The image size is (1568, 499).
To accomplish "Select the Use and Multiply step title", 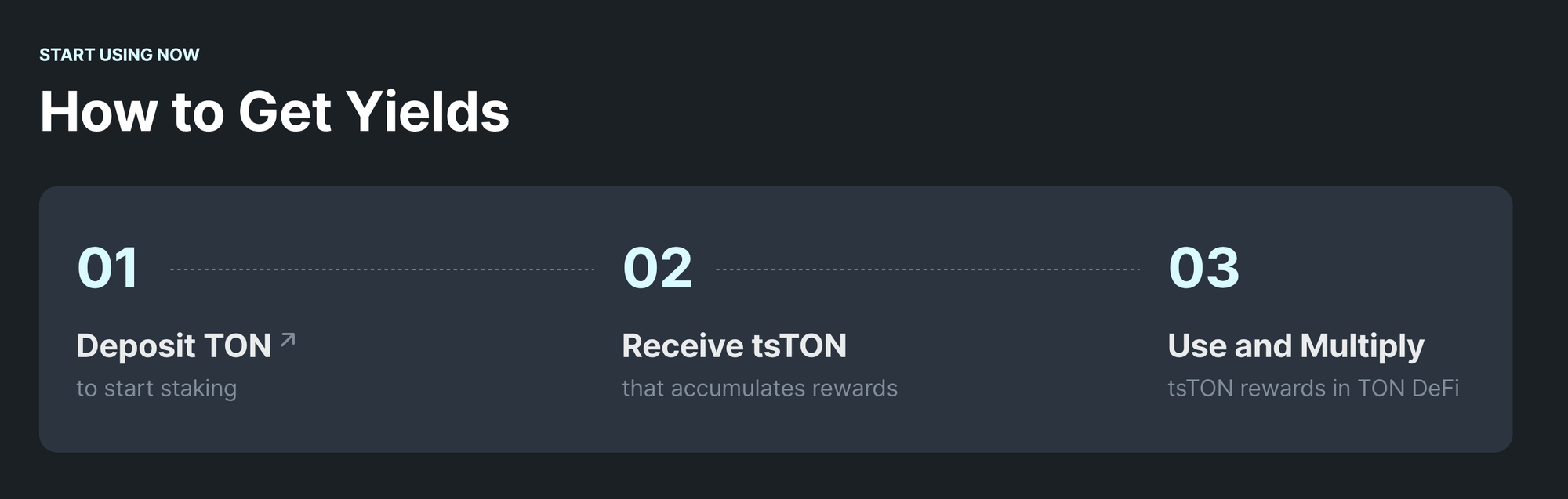I will point(1295,346).
